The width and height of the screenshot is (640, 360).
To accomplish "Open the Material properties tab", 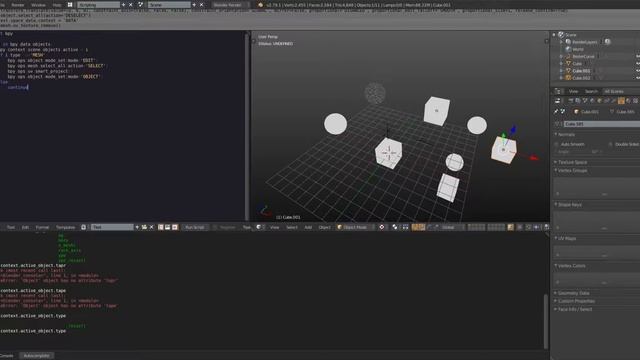I will coord(628,100).
